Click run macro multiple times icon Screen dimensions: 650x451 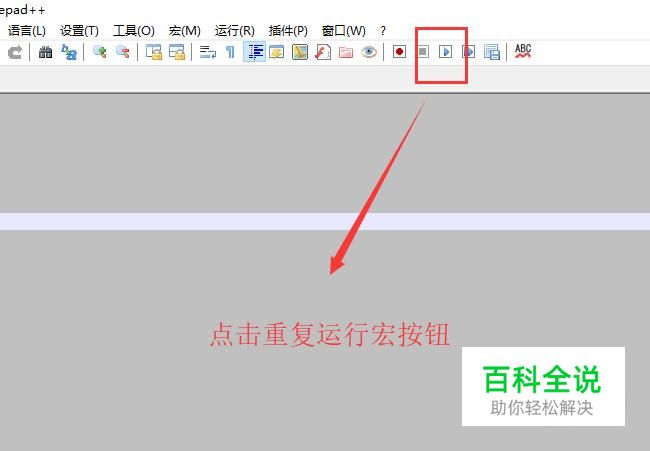pyautogui.click(x=469, y=52)
